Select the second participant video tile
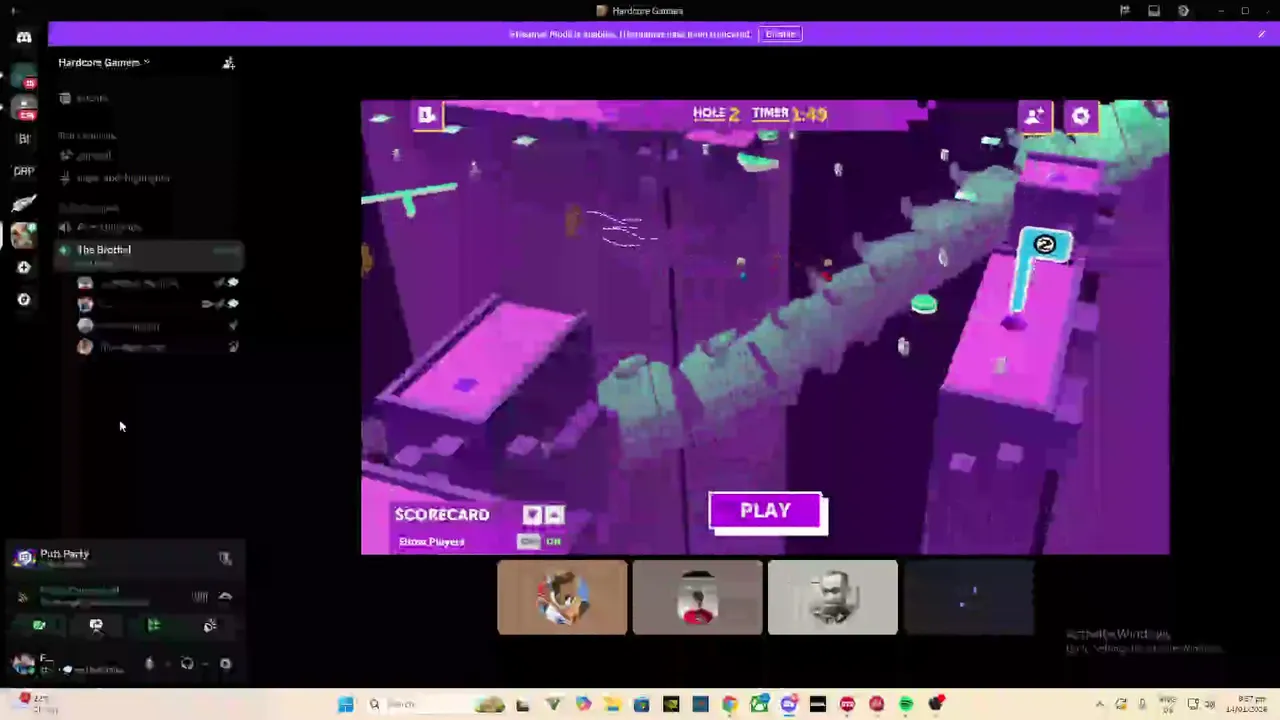This screenshot has height=720, width=1280. click(x=697, y=597)
